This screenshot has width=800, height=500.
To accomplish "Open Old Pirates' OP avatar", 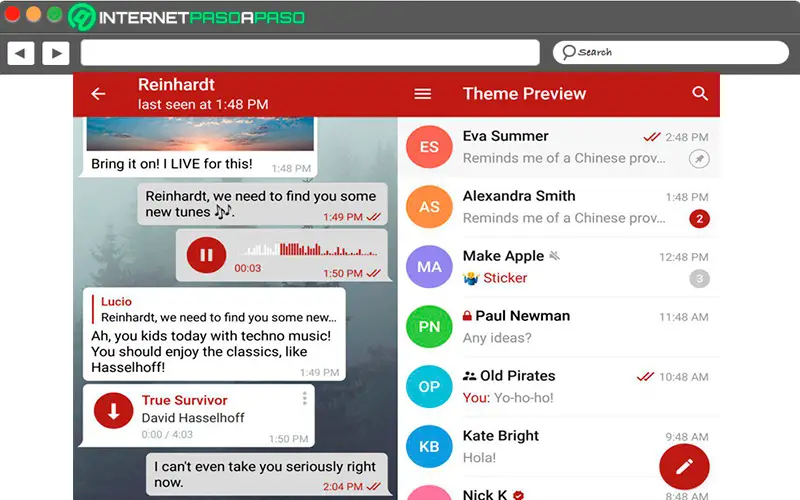I will point(429,387).
